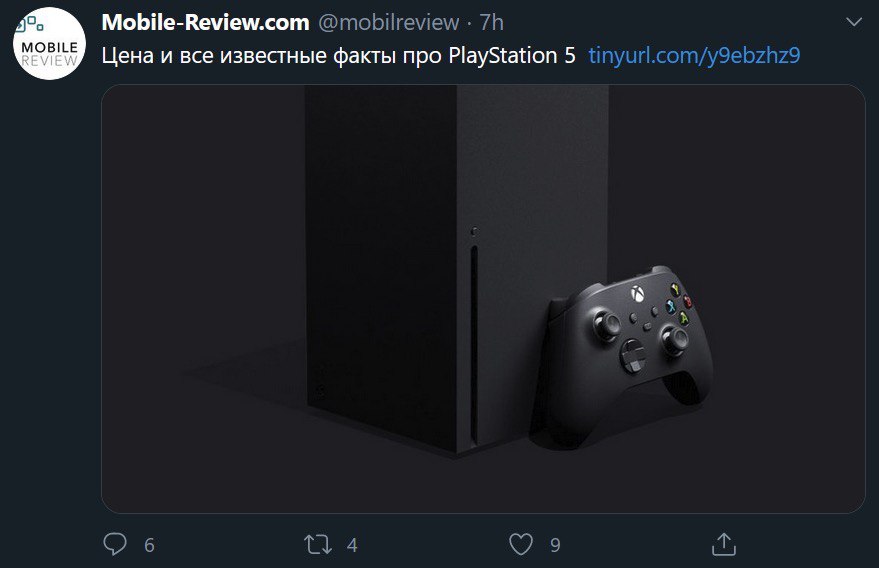The height and width of the screenshot is (568, 879).
Task: Open the share tweet icon
Action: (x=724, y=544)
